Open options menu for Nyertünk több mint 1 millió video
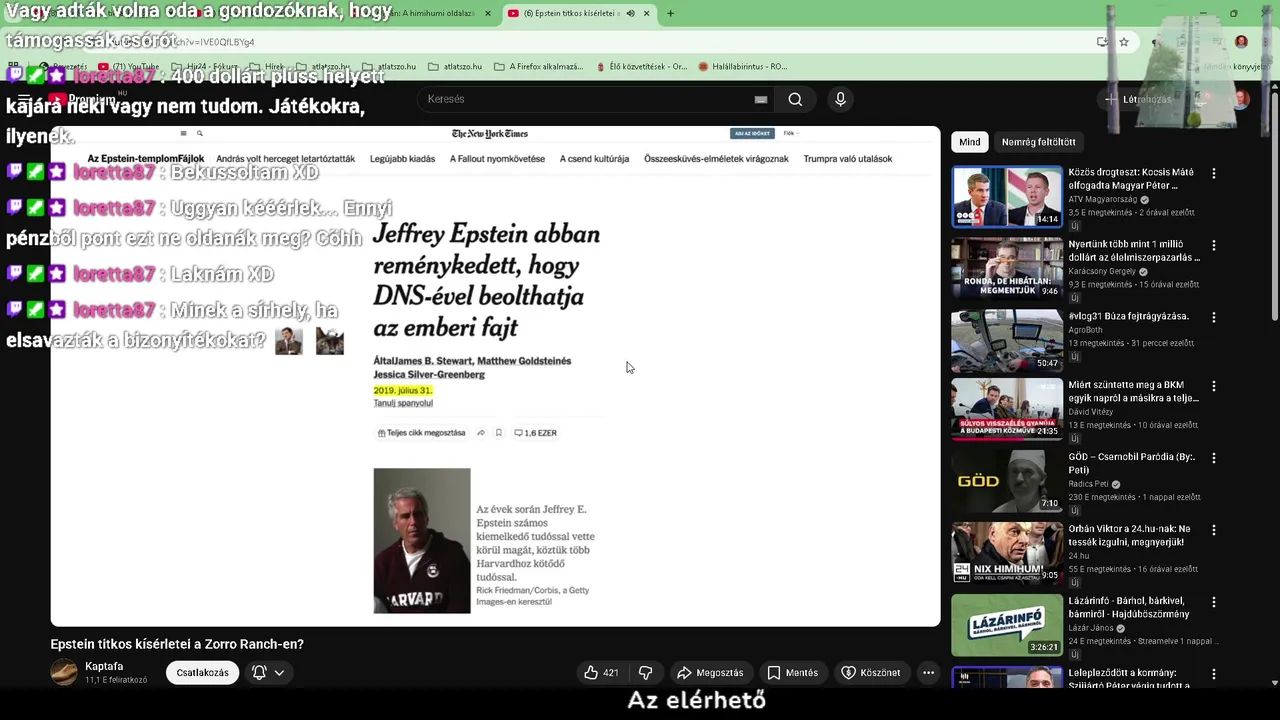 (x=1214, y=245)
